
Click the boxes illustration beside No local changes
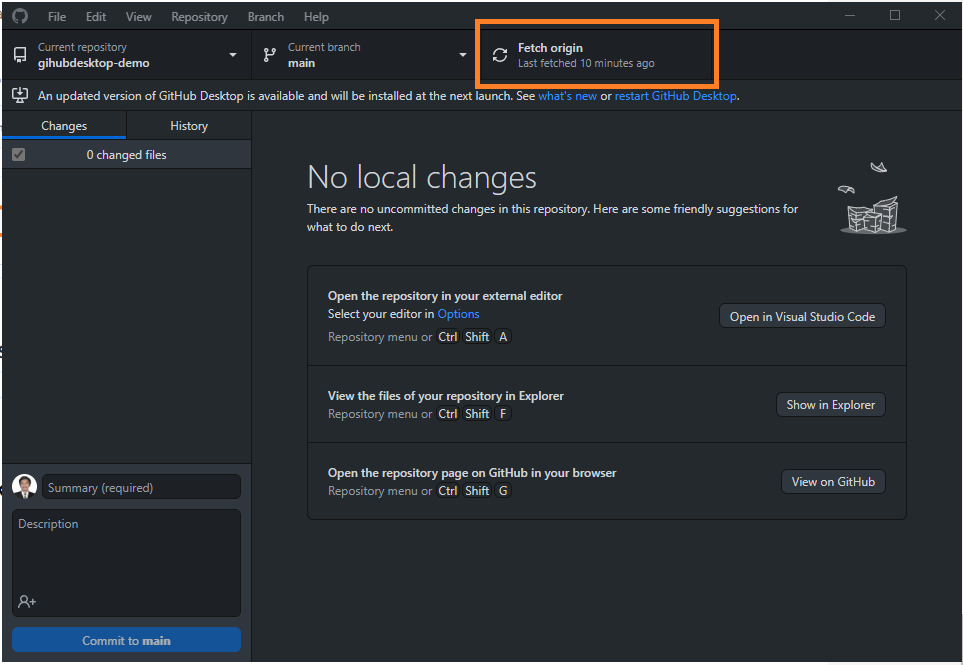(x=872, y=198)
